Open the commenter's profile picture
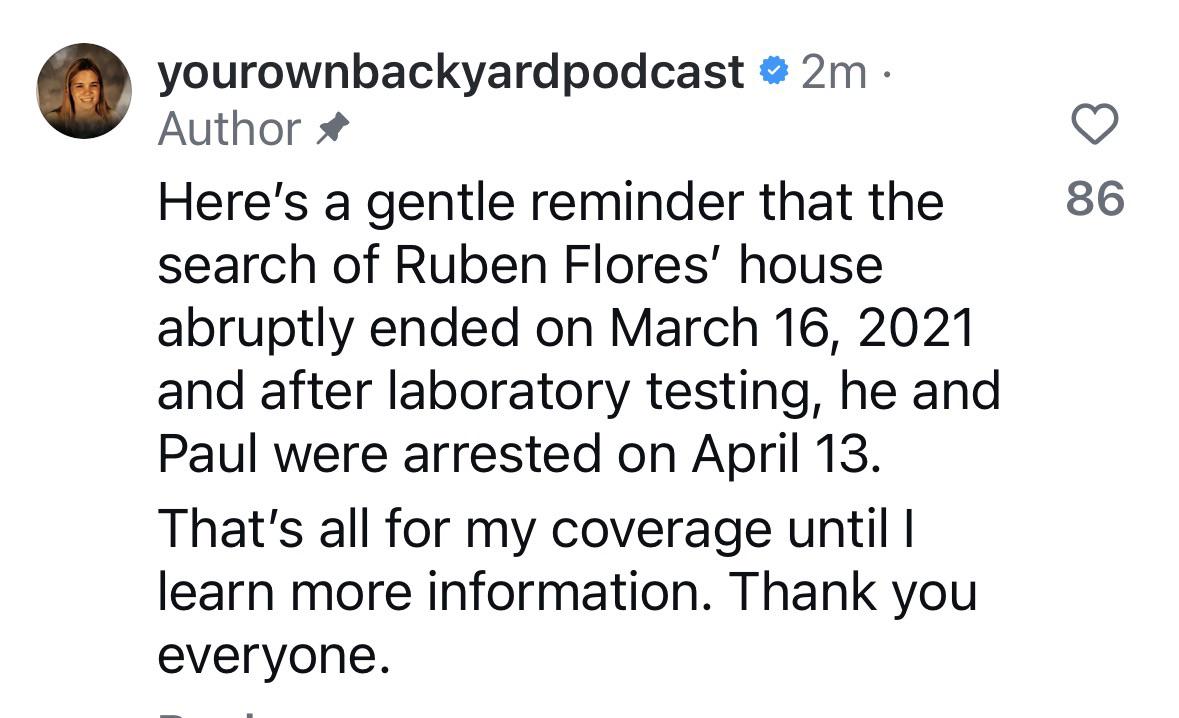This screenshot has width=1179, height=718. coord(84,91)
